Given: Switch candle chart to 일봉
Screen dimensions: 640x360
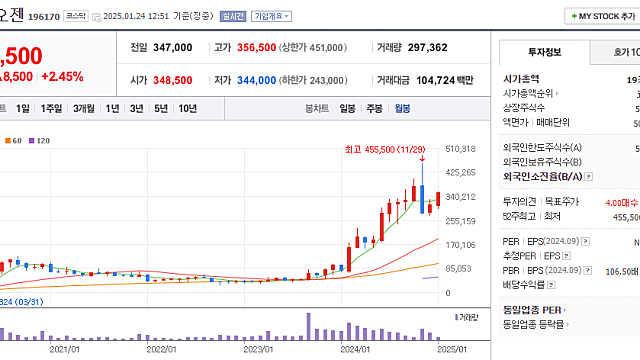Looking at the screenshot, I should [x=347, y=109].
